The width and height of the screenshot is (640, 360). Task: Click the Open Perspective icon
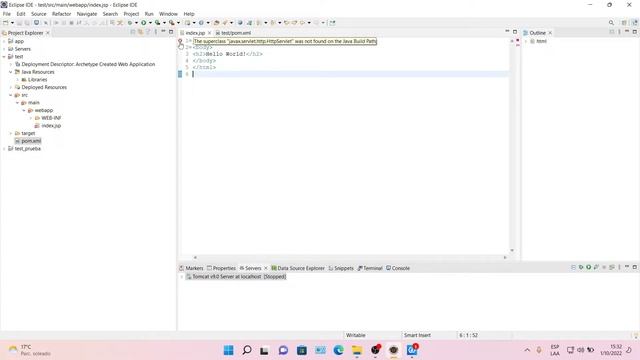[x=624, y=23]
